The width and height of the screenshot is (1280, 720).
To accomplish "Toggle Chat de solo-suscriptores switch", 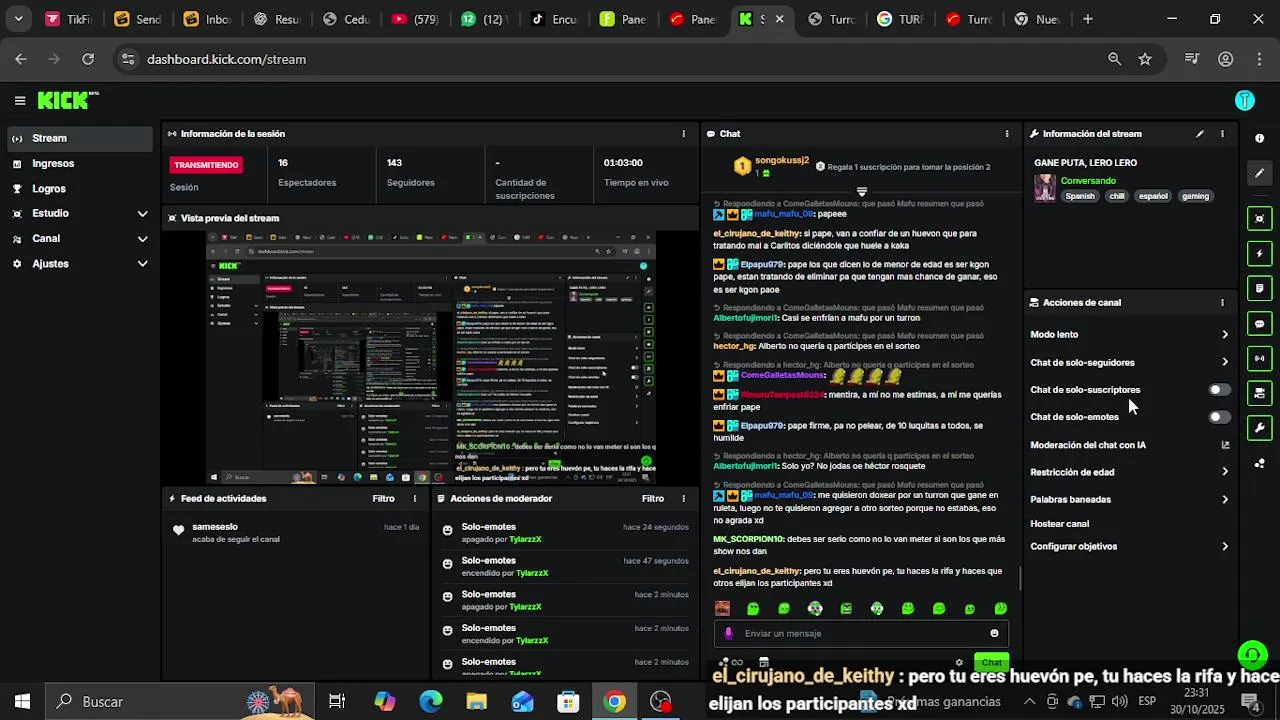I will 1219,390.
